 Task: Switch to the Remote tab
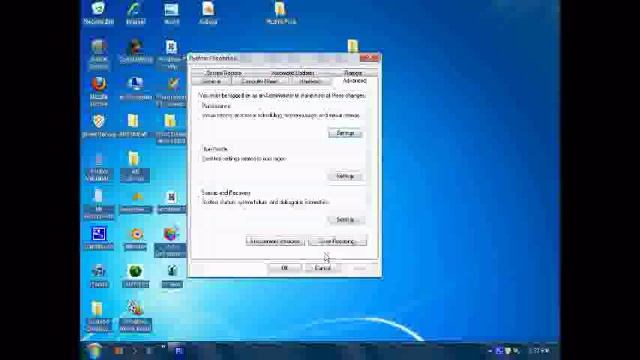click(353, 73)
